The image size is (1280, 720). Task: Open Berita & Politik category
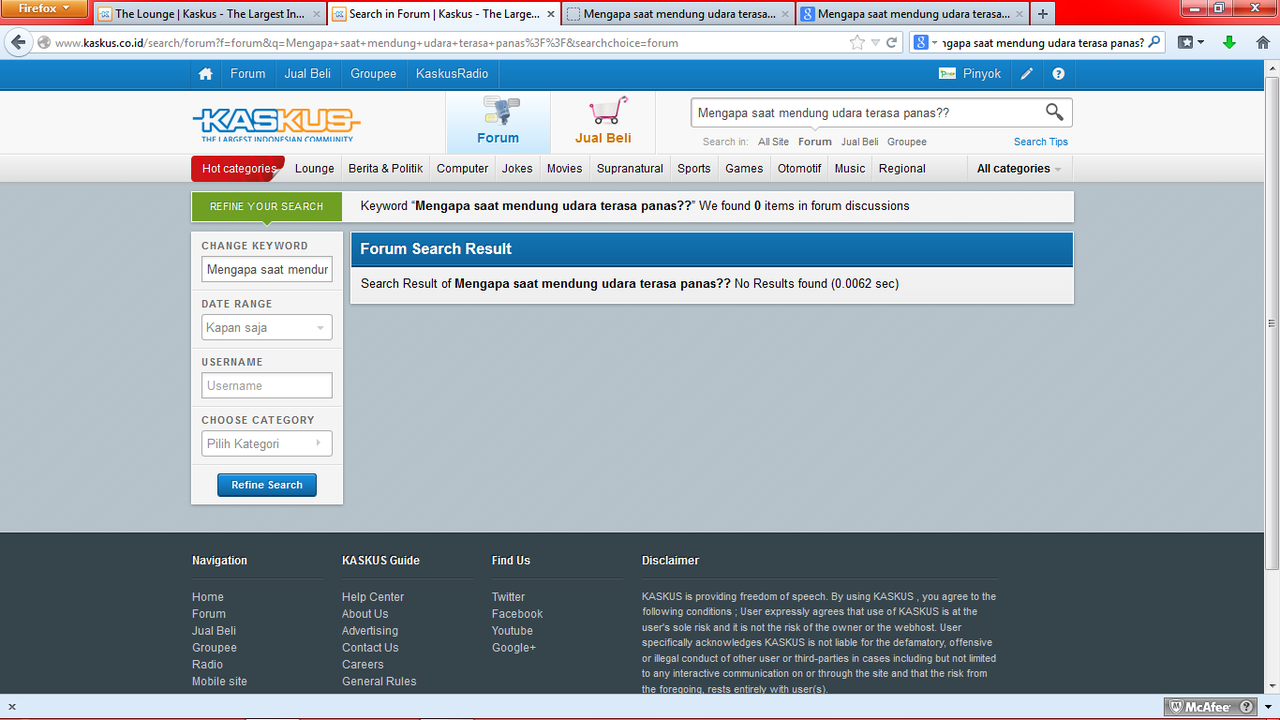pos(386,169)
